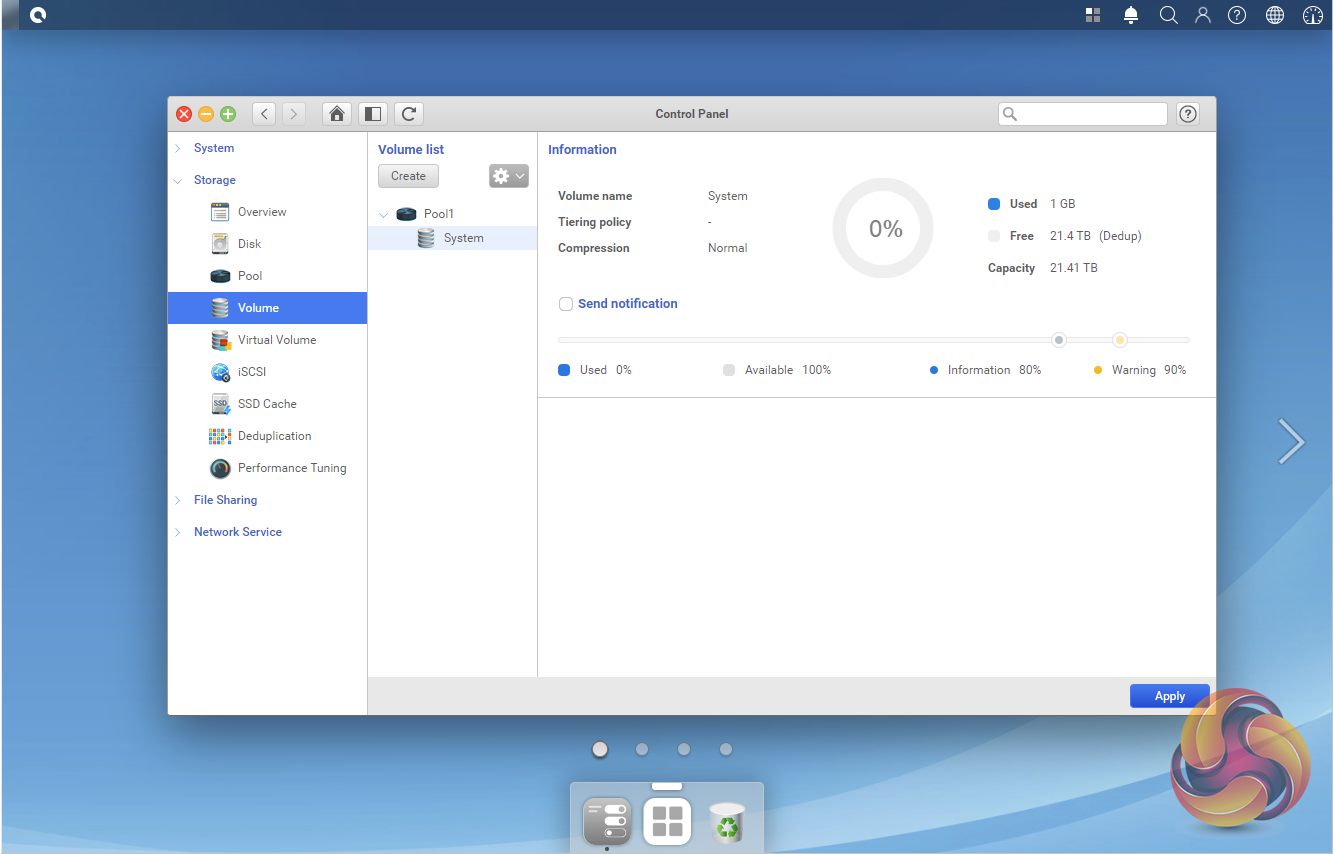Viewport: 1334px width, 854px height.
Task: Click the Home icon in Control Panel toolbar
Action: tap(337, 114)
